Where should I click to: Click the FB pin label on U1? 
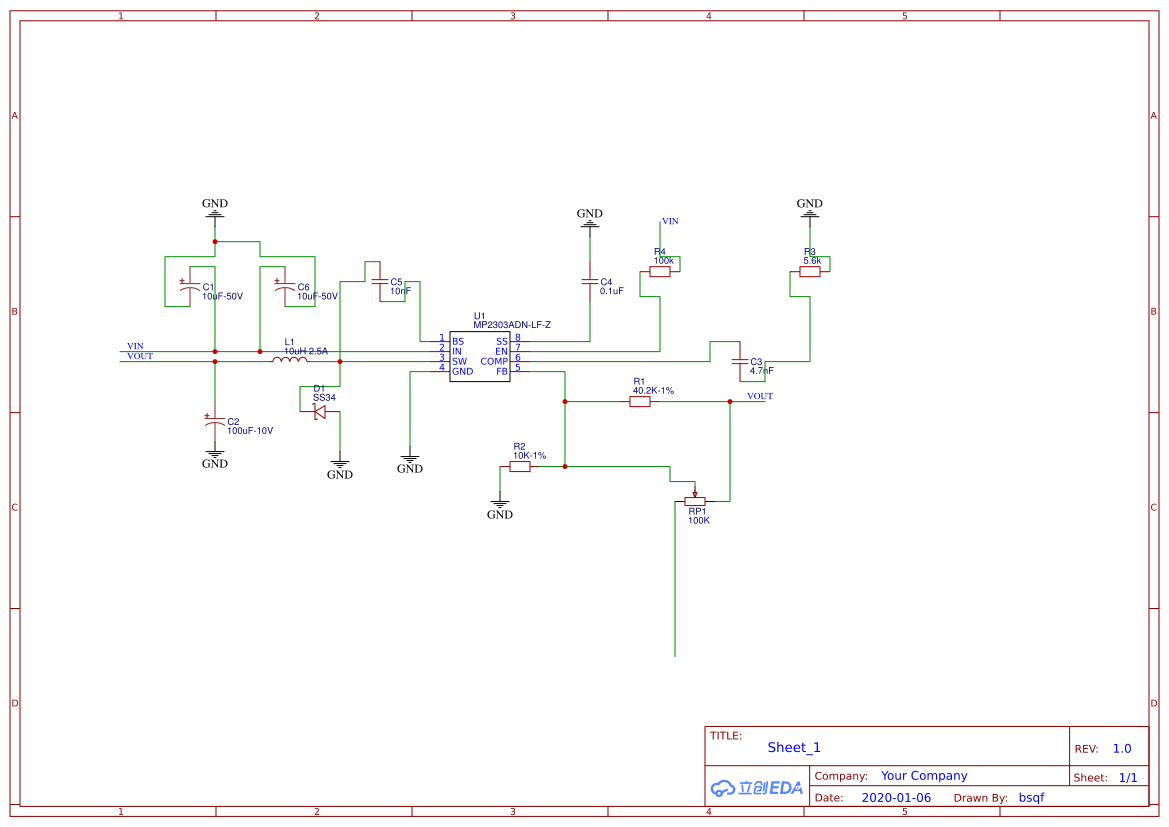(x=502, y=371)
